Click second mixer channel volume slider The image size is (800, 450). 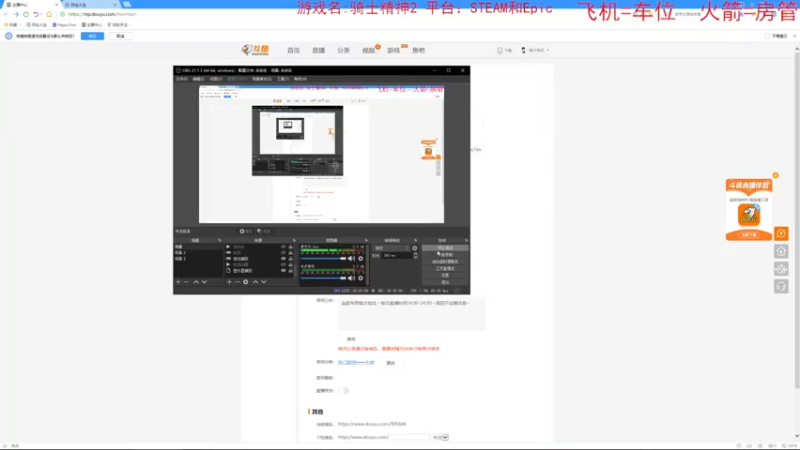tap(323, 278)
